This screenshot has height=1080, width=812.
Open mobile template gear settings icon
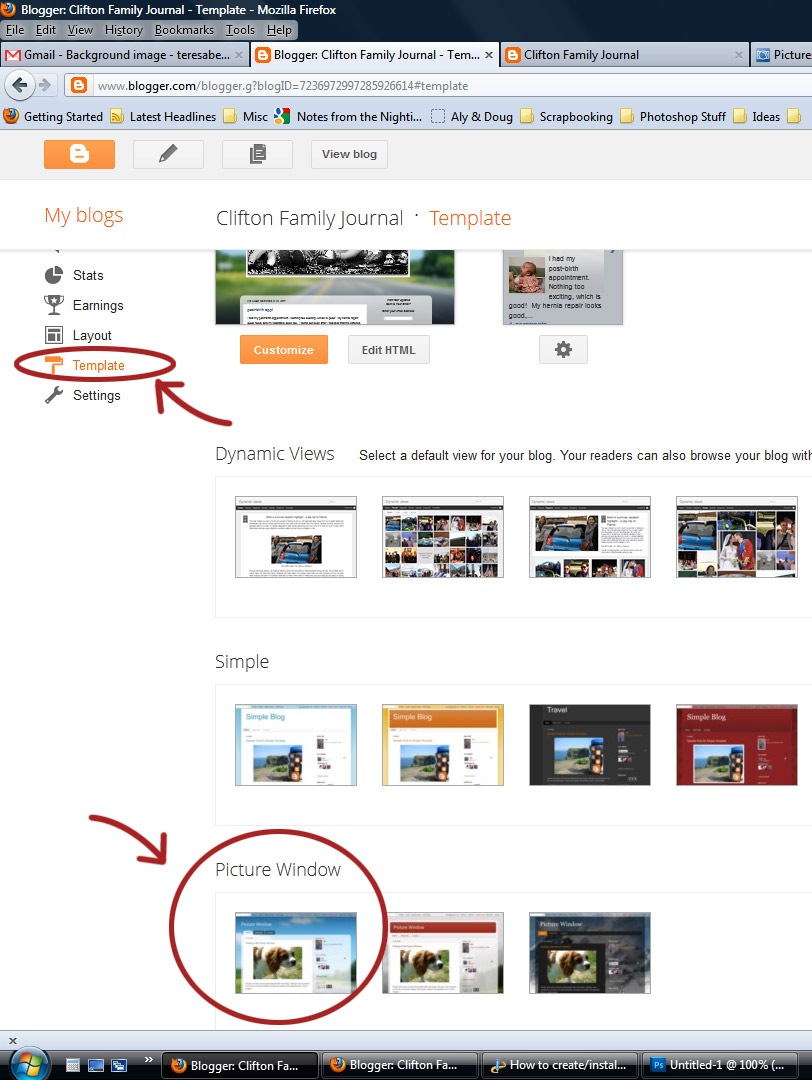click(x=563, y=350)
